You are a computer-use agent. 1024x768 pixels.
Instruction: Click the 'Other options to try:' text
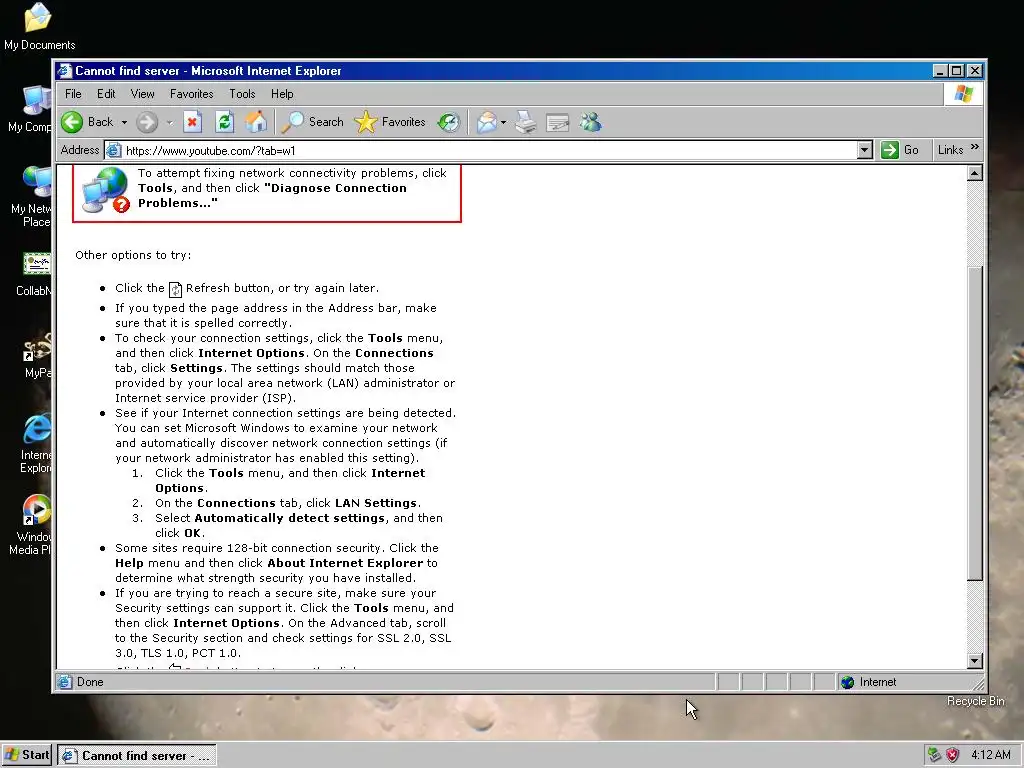(133, 255)
